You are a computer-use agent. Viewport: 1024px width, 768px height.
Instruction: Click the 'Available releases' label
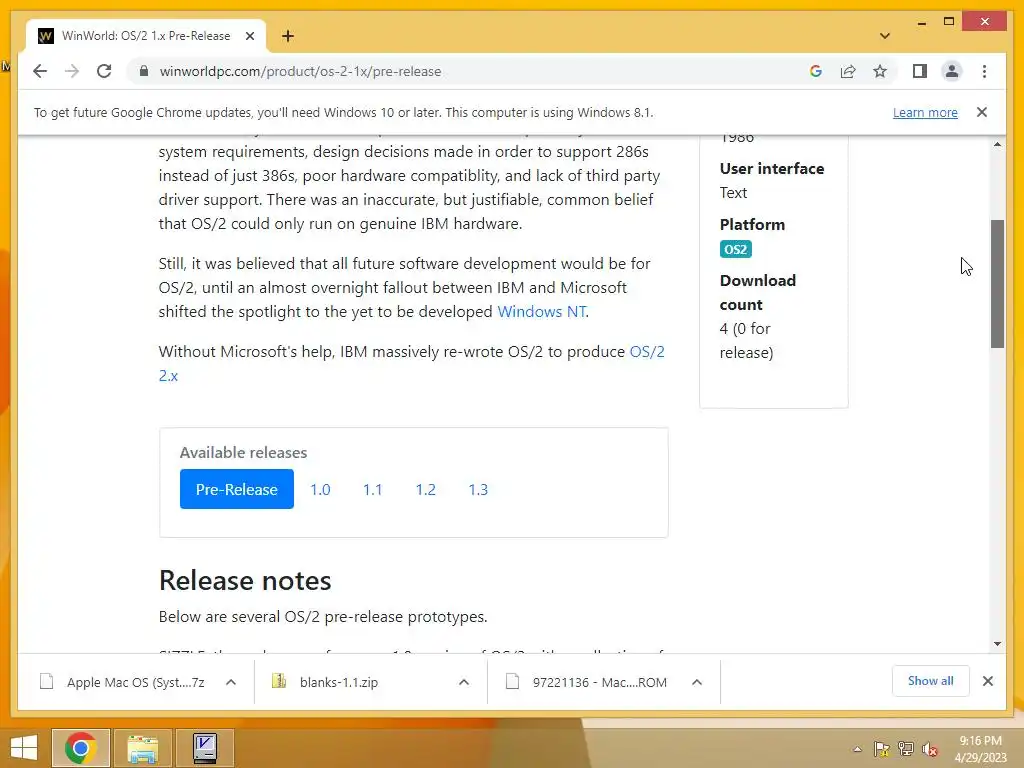(x=243, y=453)
